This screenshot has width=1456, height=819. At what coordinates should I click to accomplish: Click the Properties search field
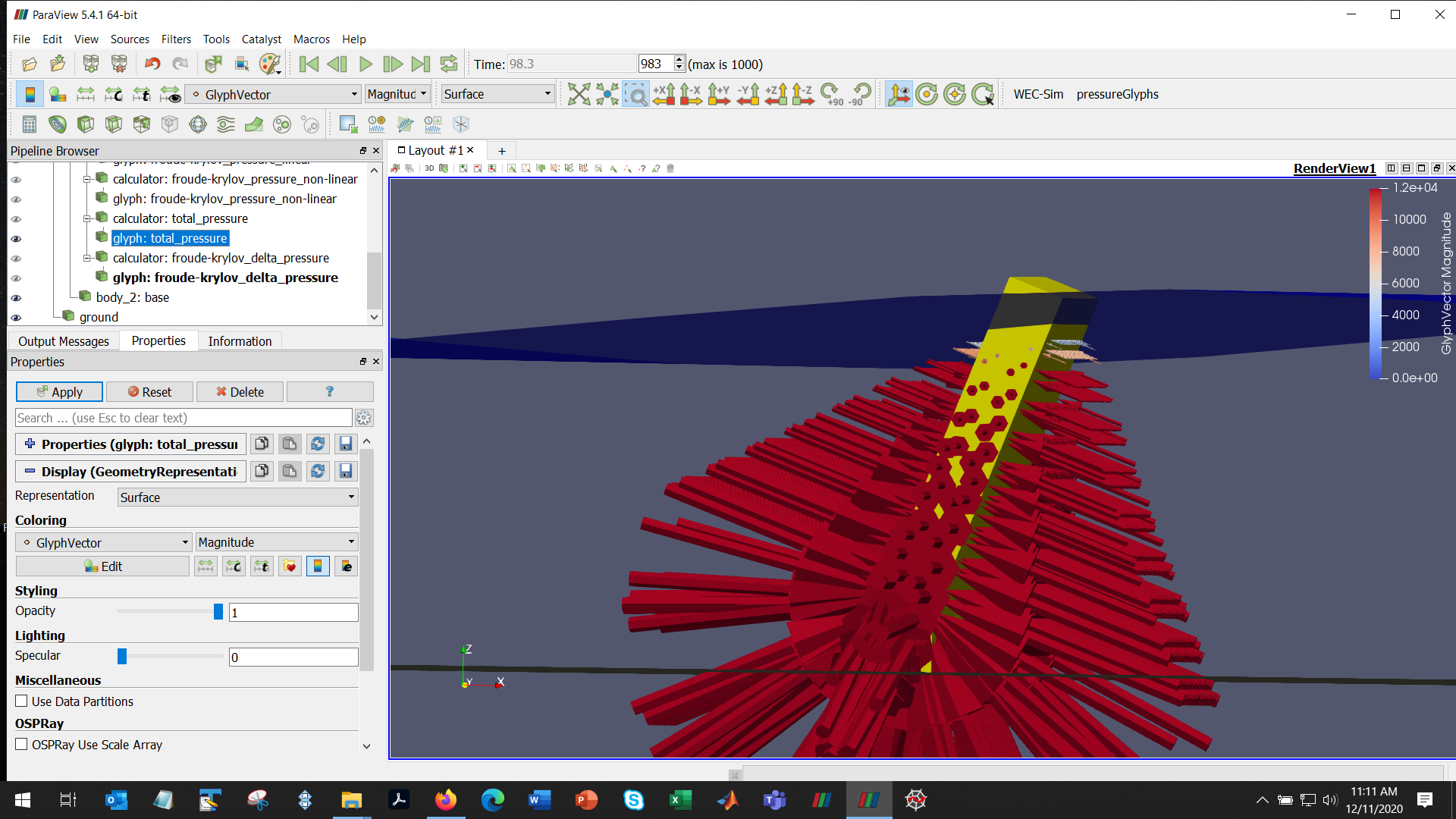(182, 417)
